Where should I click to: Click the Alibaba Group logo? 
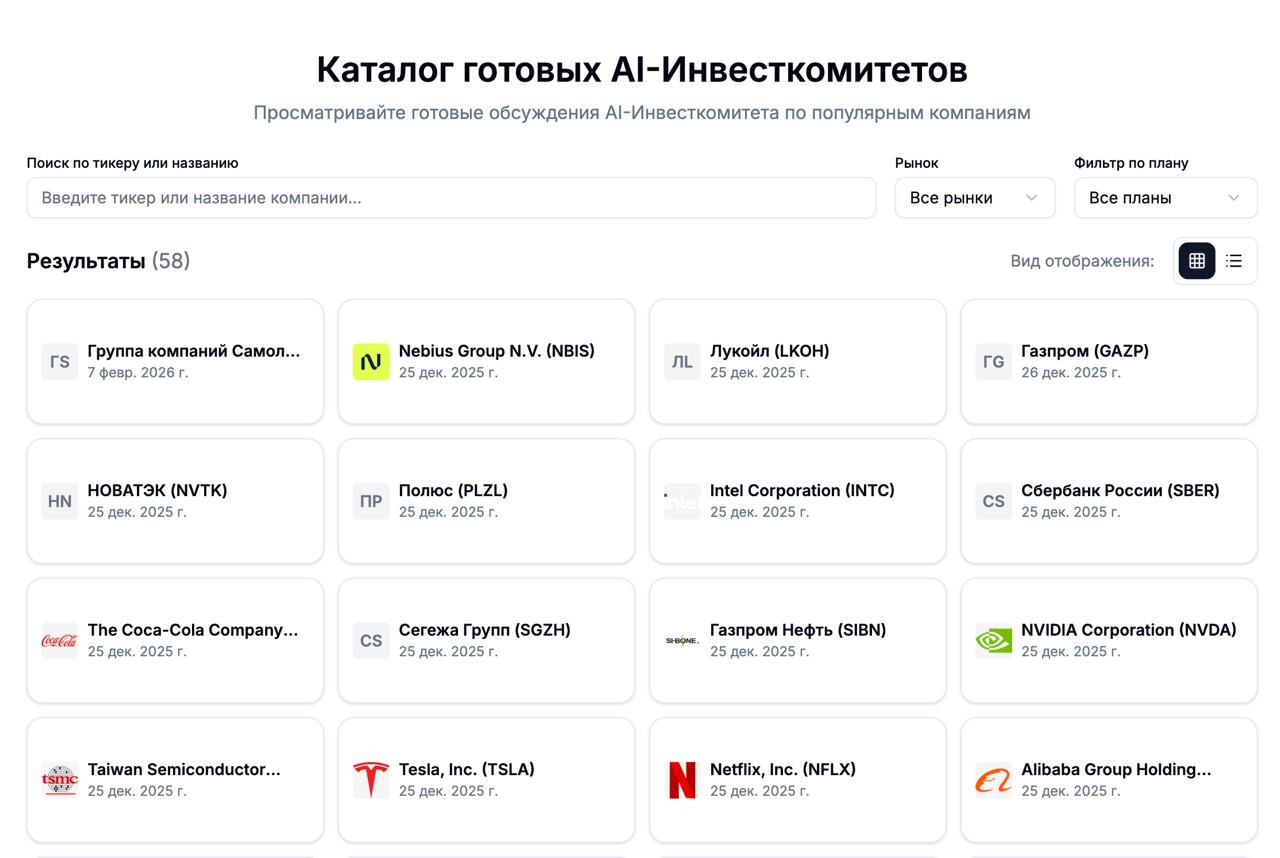993,780
